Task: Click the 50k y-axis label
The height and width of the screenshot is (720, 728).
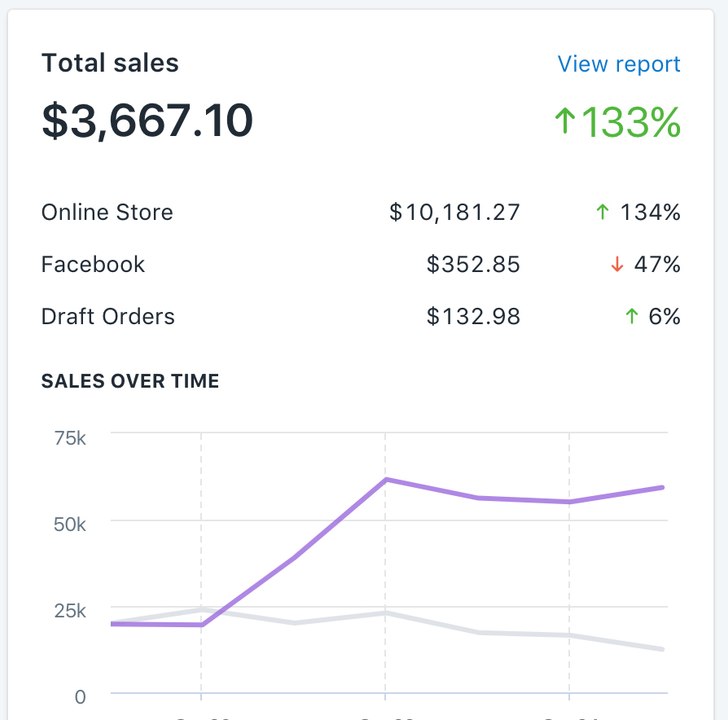Action: tap(70, 525)
